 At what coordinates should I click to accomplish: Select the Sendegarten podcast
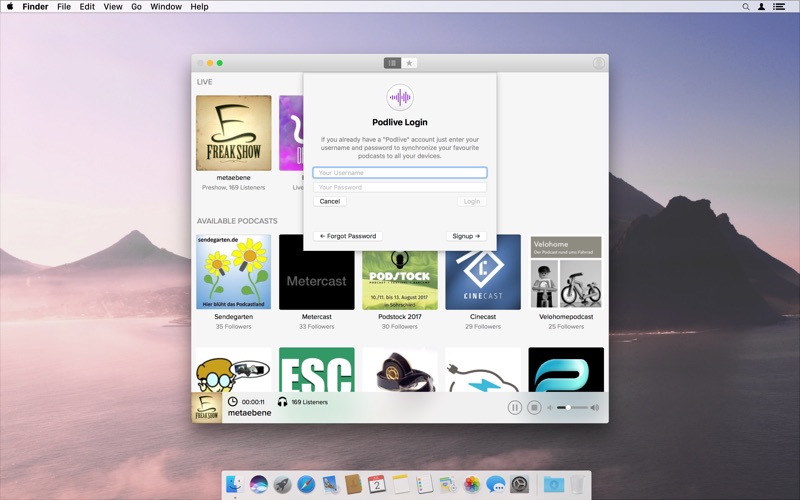(233, 272)
